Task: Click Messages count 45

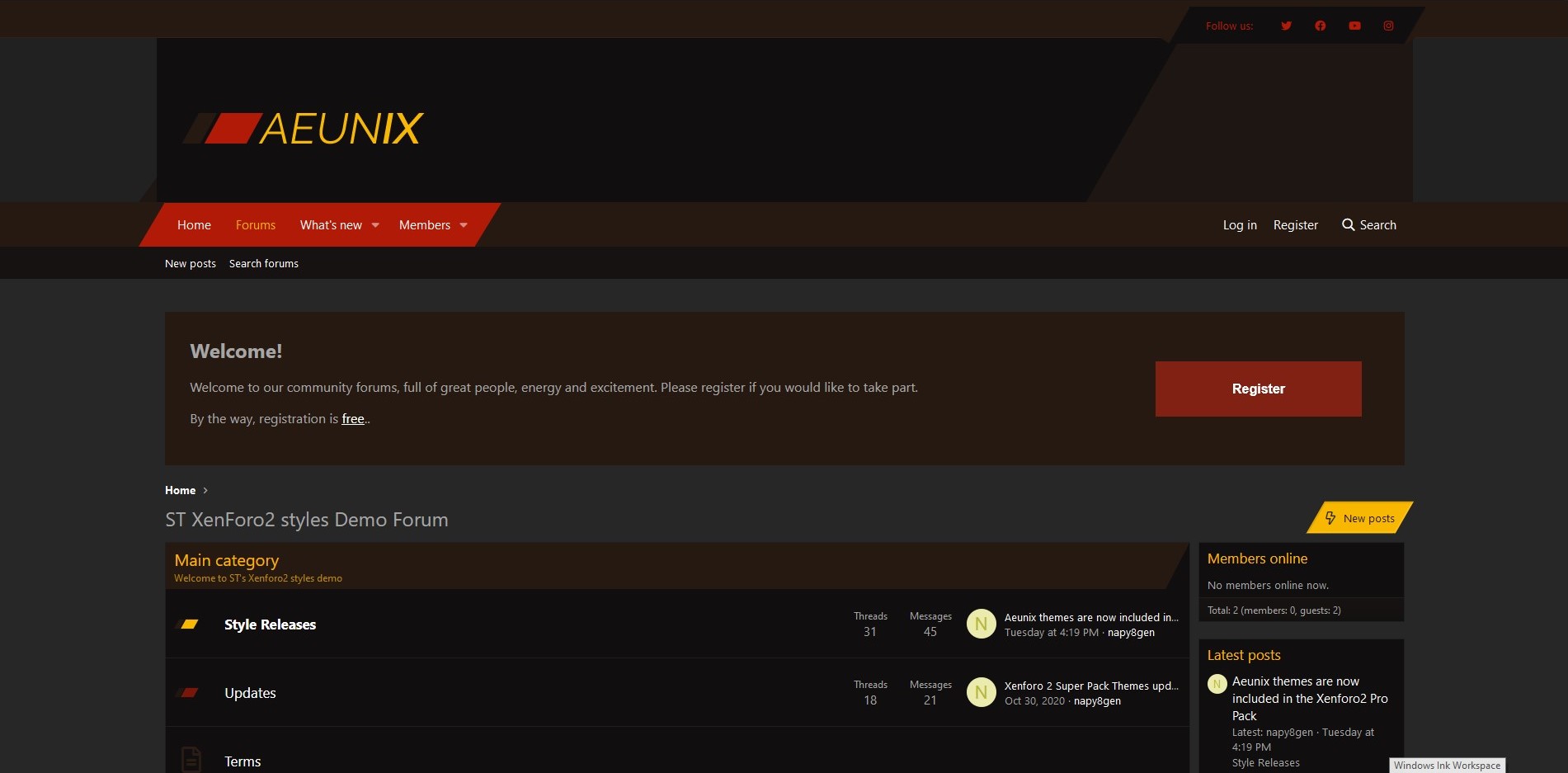Action: point(930,632)
